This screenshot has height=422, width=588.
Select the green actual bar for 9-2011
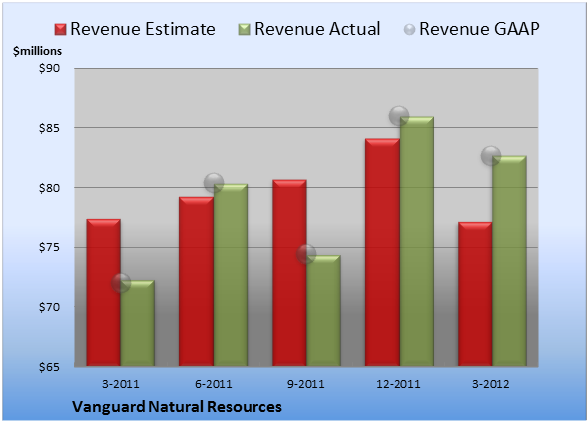point(323,311)
